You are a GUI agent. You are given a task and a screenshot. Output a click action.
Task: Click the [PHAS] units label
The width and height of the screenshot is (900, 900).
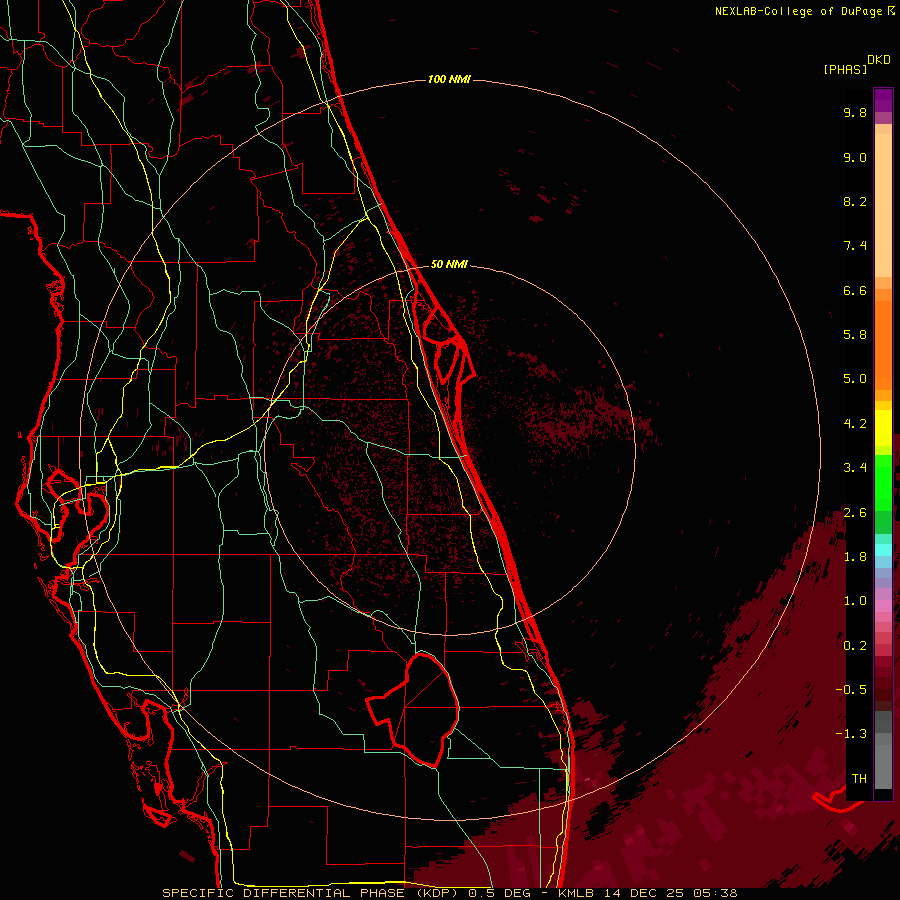(843, 69)
